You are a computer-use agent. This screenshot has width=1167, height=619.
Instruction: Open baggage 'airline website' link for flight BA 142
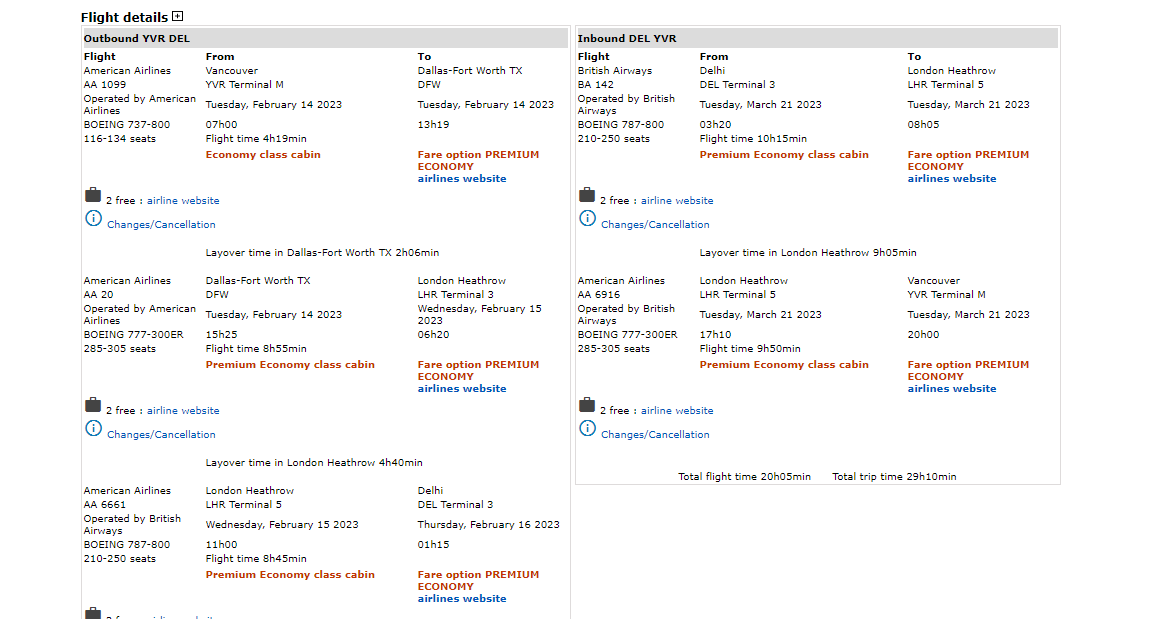[677, 201]
